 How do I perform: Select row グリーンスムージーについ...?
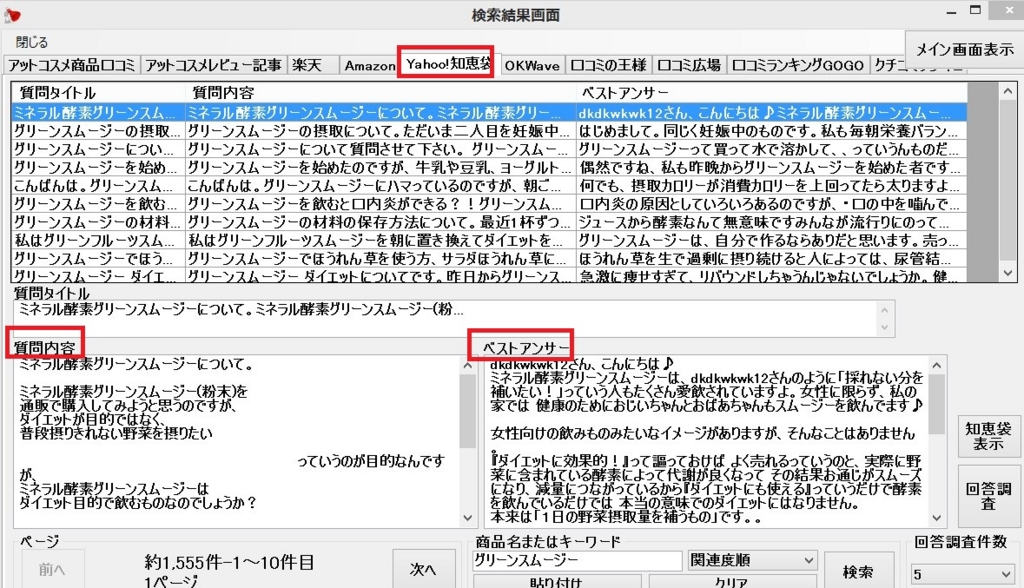[x=489, y=149]
